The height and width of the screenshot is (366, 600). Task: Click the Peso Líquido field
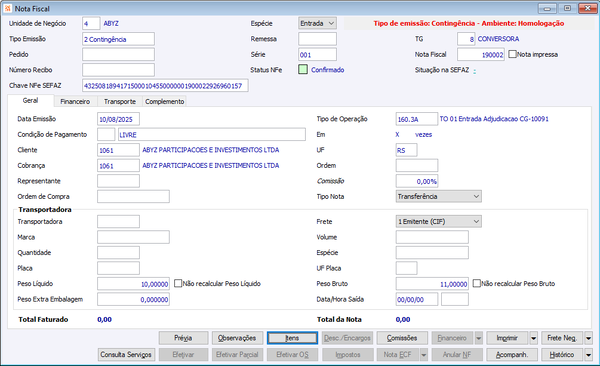[x=133, y=284]
